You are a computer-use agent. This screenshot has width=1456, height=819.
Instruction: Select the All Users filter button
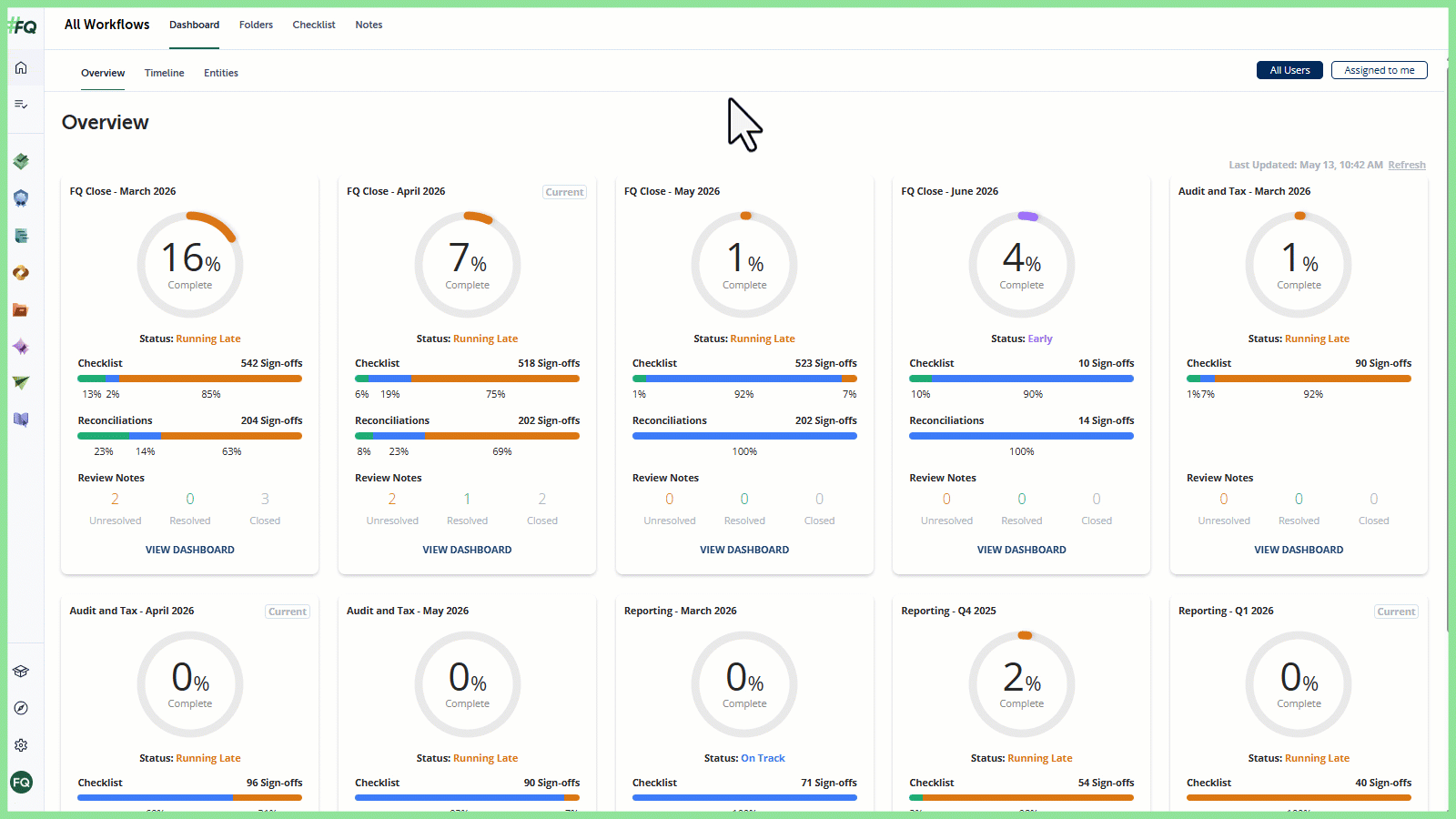click(x=1289, y=70)
